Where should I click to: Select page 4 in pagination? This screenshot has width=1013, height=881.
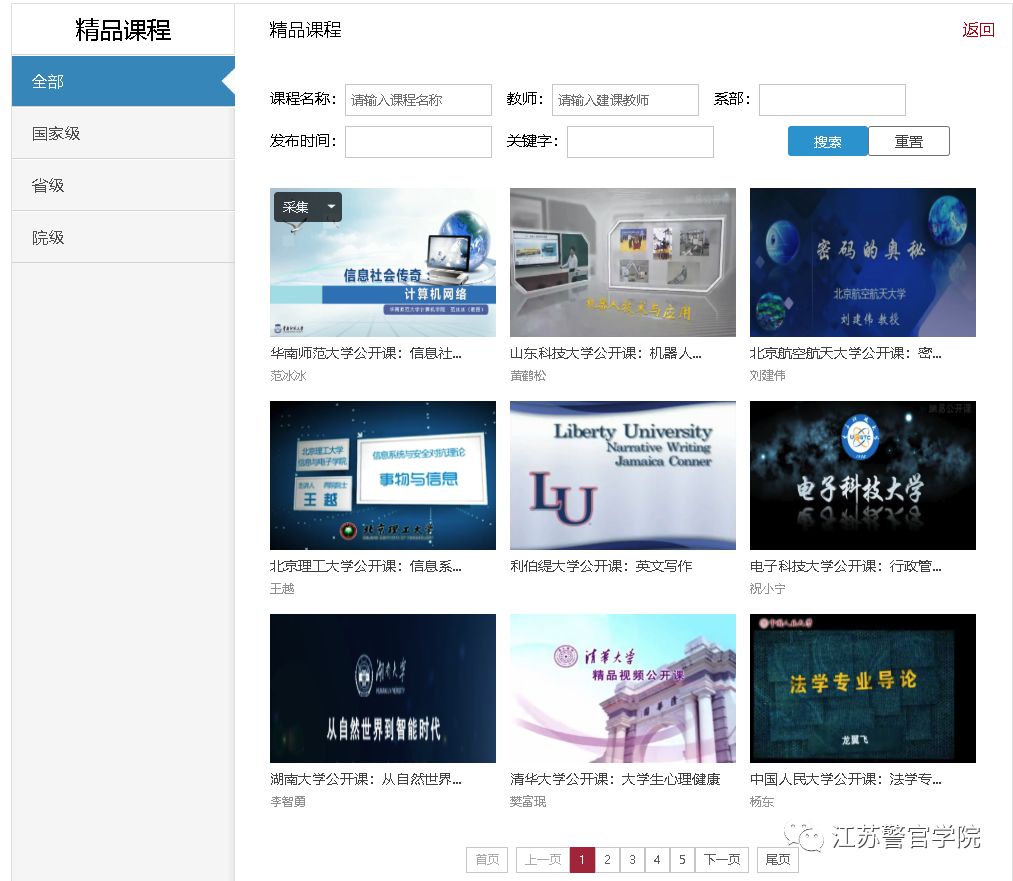pos(657,860)
